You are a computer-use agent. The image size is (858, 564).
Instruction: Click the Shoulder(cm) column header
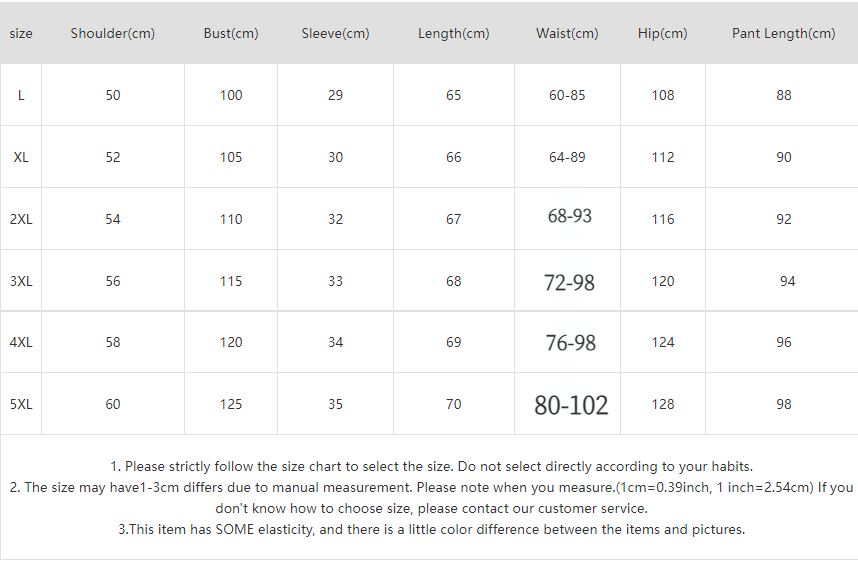click(113, 33)
